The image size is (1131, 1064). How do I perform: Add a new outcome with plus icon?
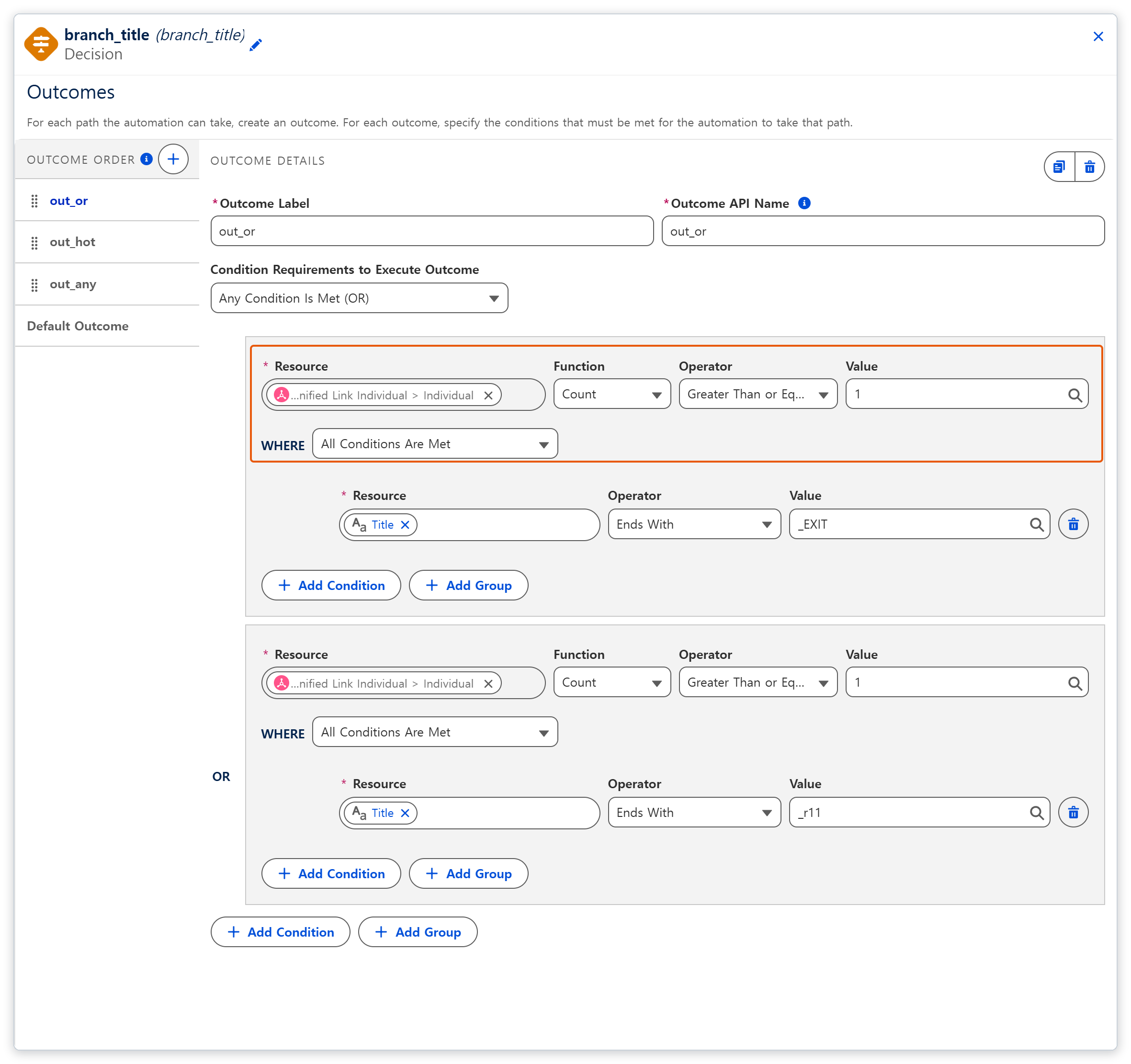coord(173,159)
